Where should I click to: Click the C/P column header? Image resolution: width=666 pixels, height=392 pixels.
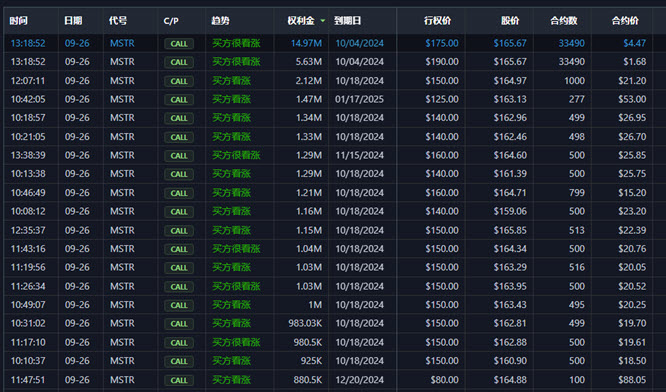click(171, 20)
